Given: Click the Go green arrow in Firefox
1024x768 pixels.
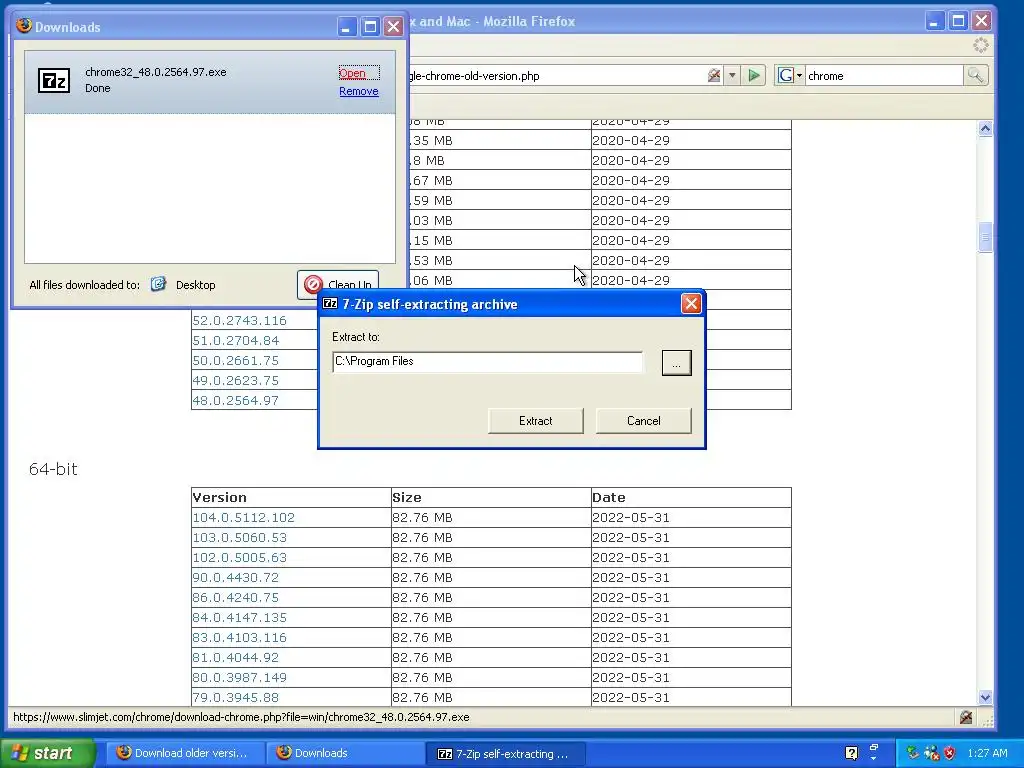Looking at the screenshot, I should coord(754,76).
